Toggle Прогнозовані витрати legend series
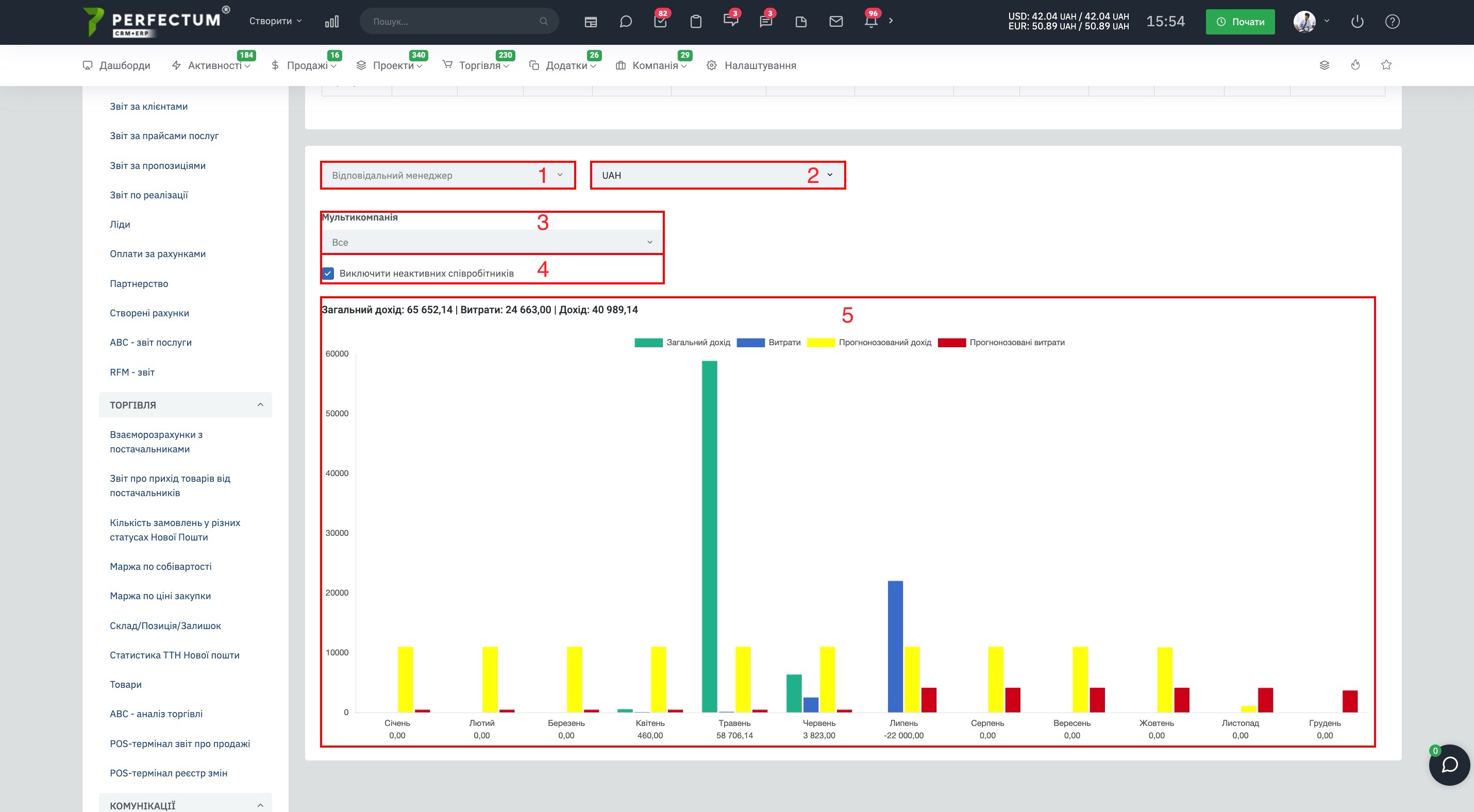This screenshot has height=812, width=1474. (1001, 343)
